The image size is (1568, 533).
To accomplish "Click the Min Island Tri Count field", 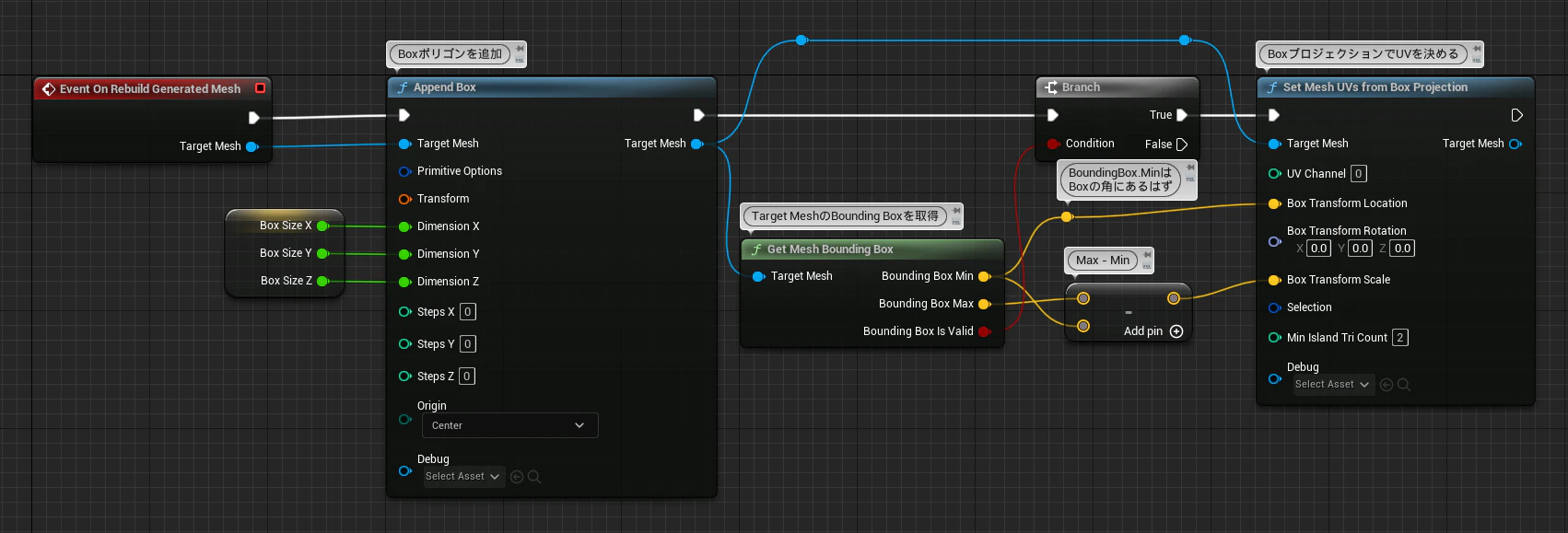I will [x=1400, y=338].
